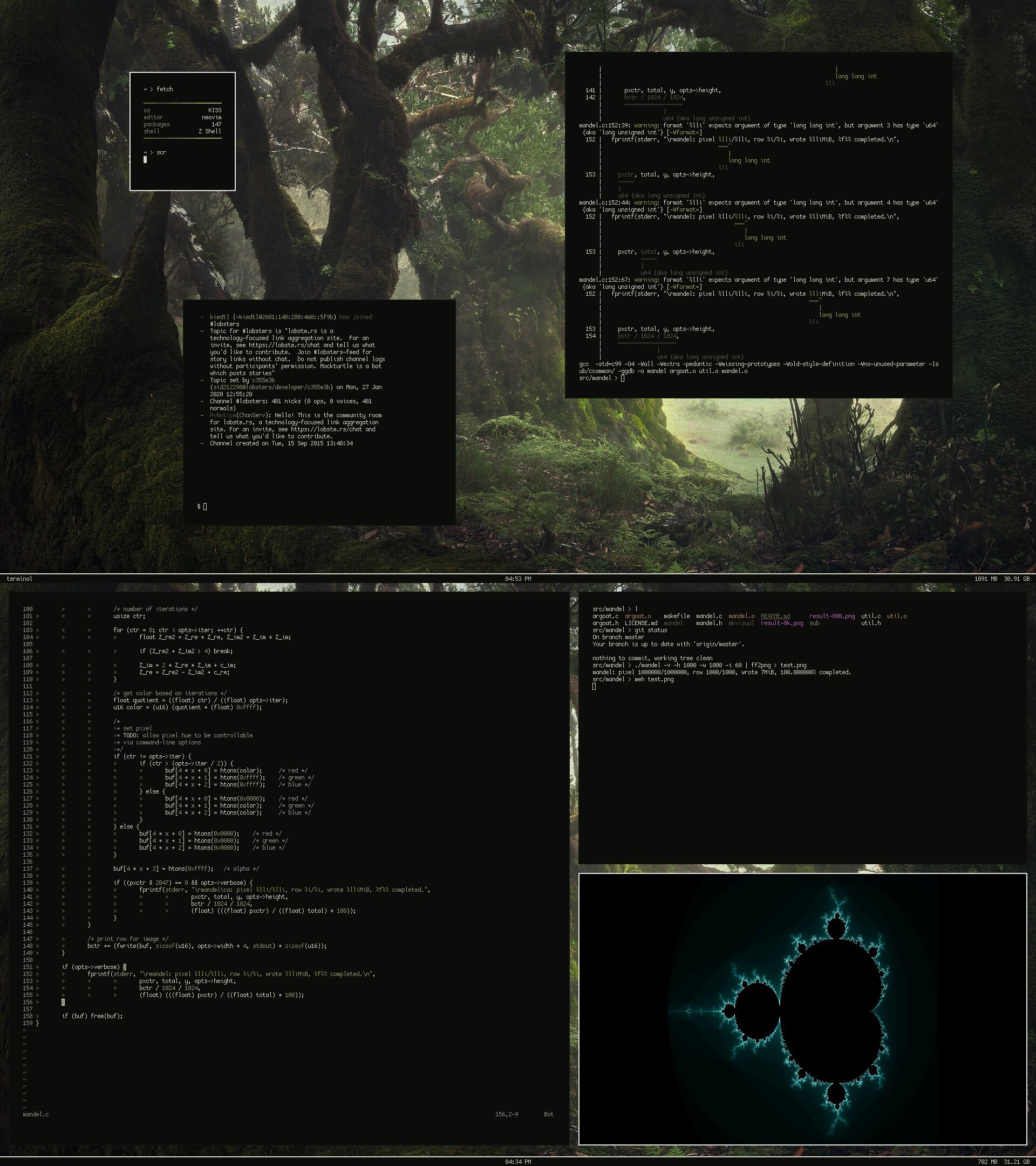Click the README.md filename in listing
Viewport: 1036px width, 1166px height.
pos(775,616)
